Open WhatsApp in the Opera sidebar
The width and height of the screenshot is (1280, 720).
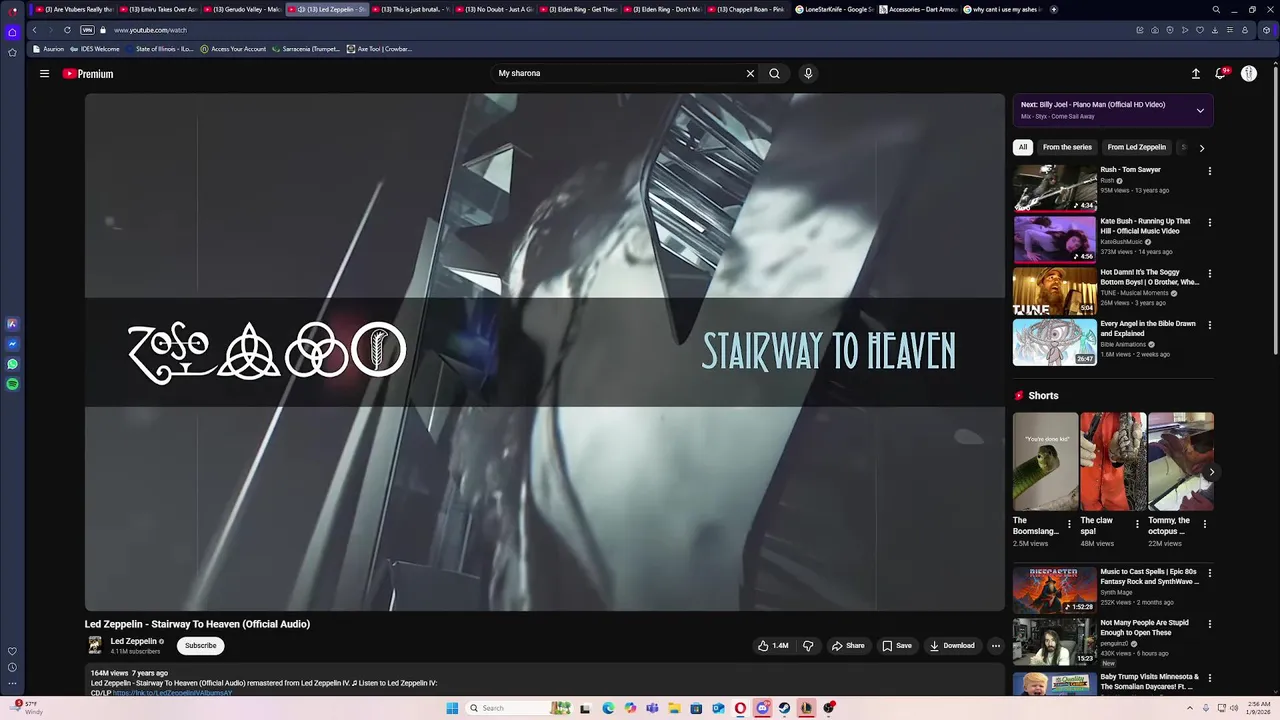tap(12, 364)
